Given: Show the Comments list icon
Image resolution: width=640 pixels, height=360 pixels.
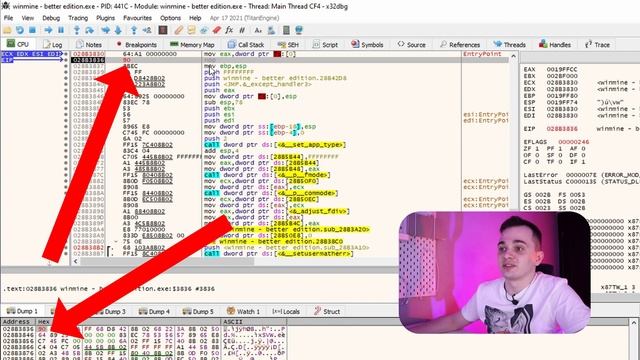Looking at the screenshot, I should click(191, 30).
